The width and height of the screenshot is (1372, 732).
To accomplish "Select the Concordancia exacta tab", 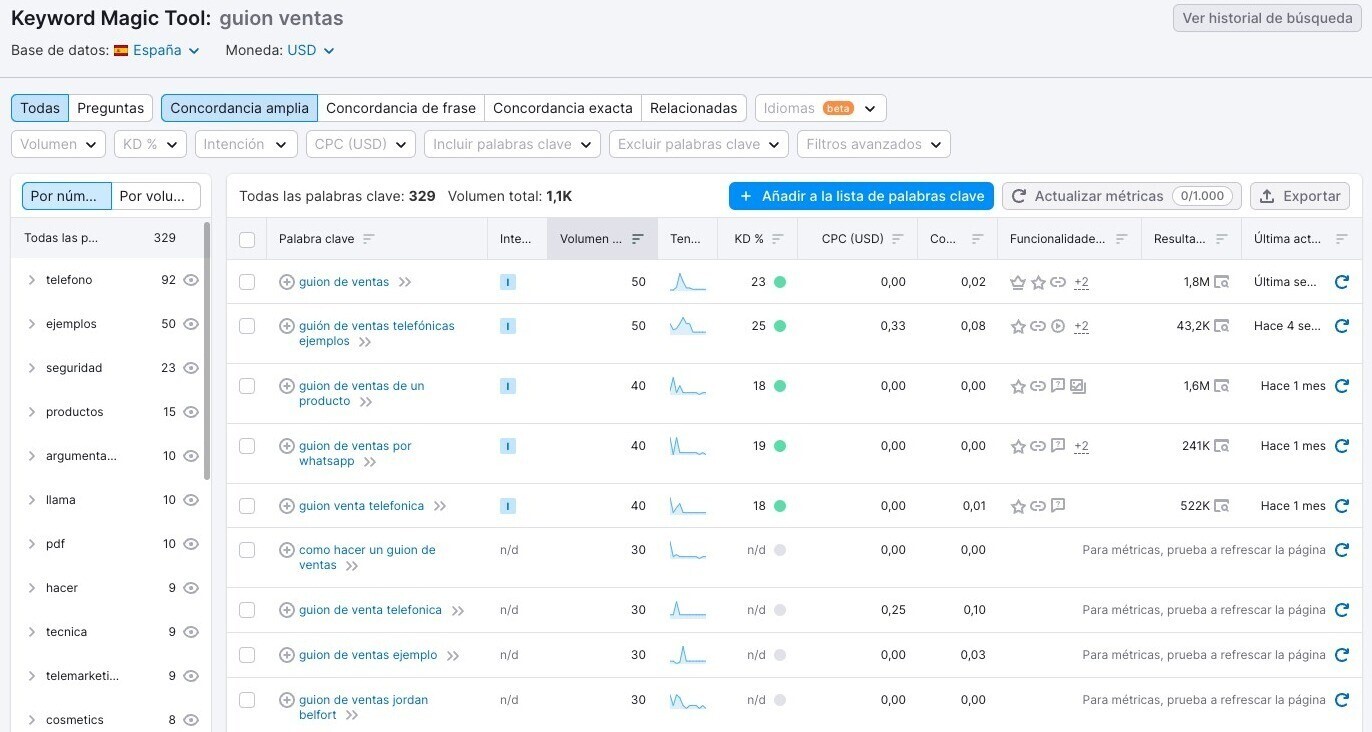I will [x=562, y=107].
